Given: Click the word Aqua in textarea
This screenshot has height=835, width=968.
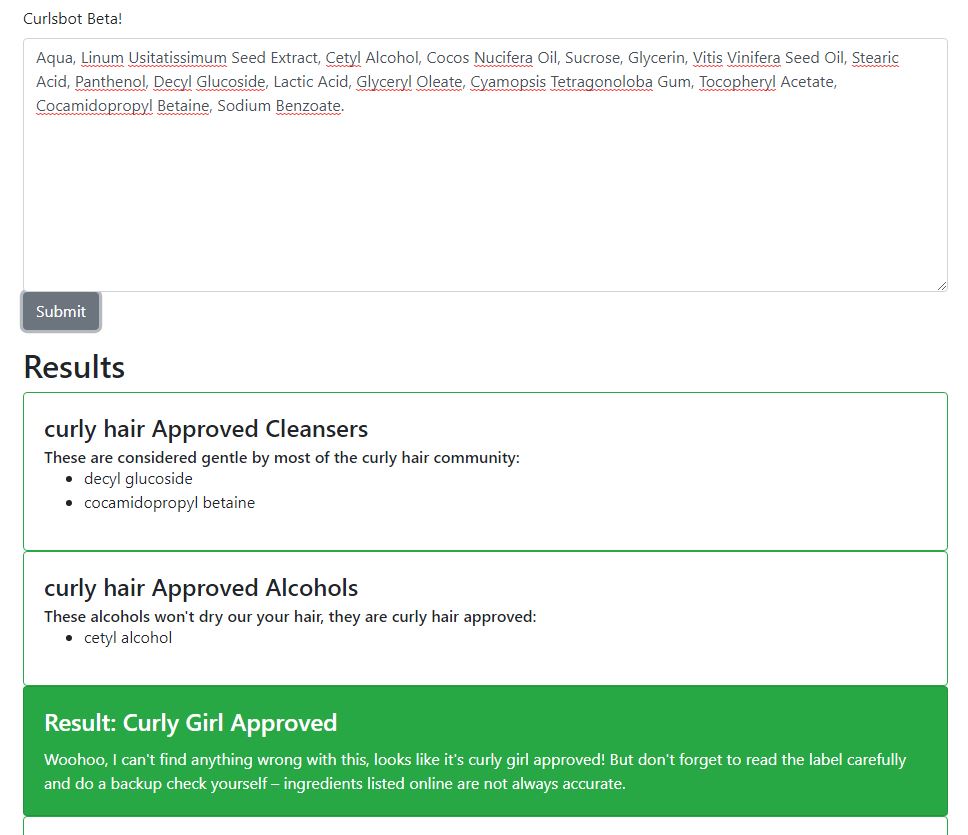Looking at the screenshot, I should click(x=54, y=58).
